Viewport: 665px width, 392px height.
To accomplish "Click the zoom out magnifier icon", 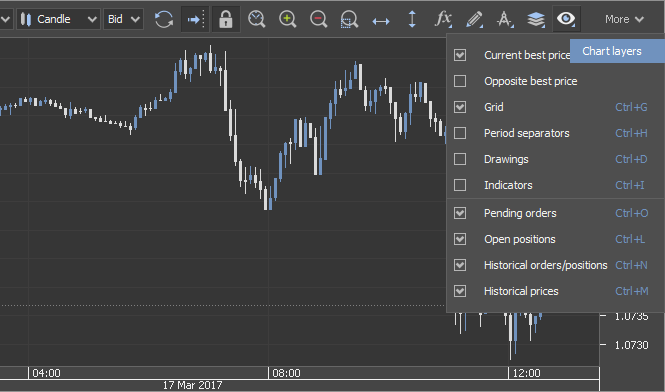I will tap(319, 19).
